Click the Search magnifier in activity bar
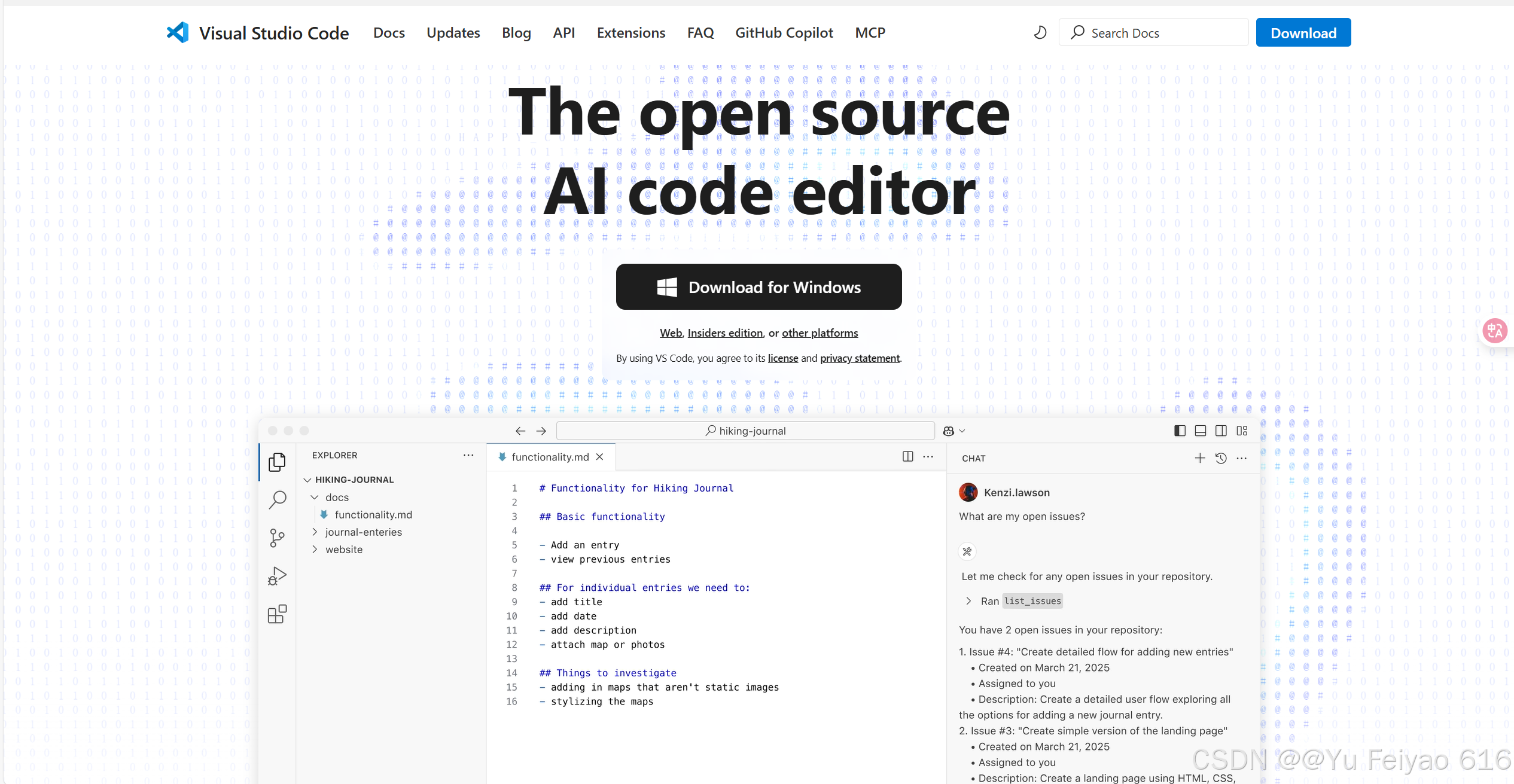1514x784 pixels. (277, 499)
